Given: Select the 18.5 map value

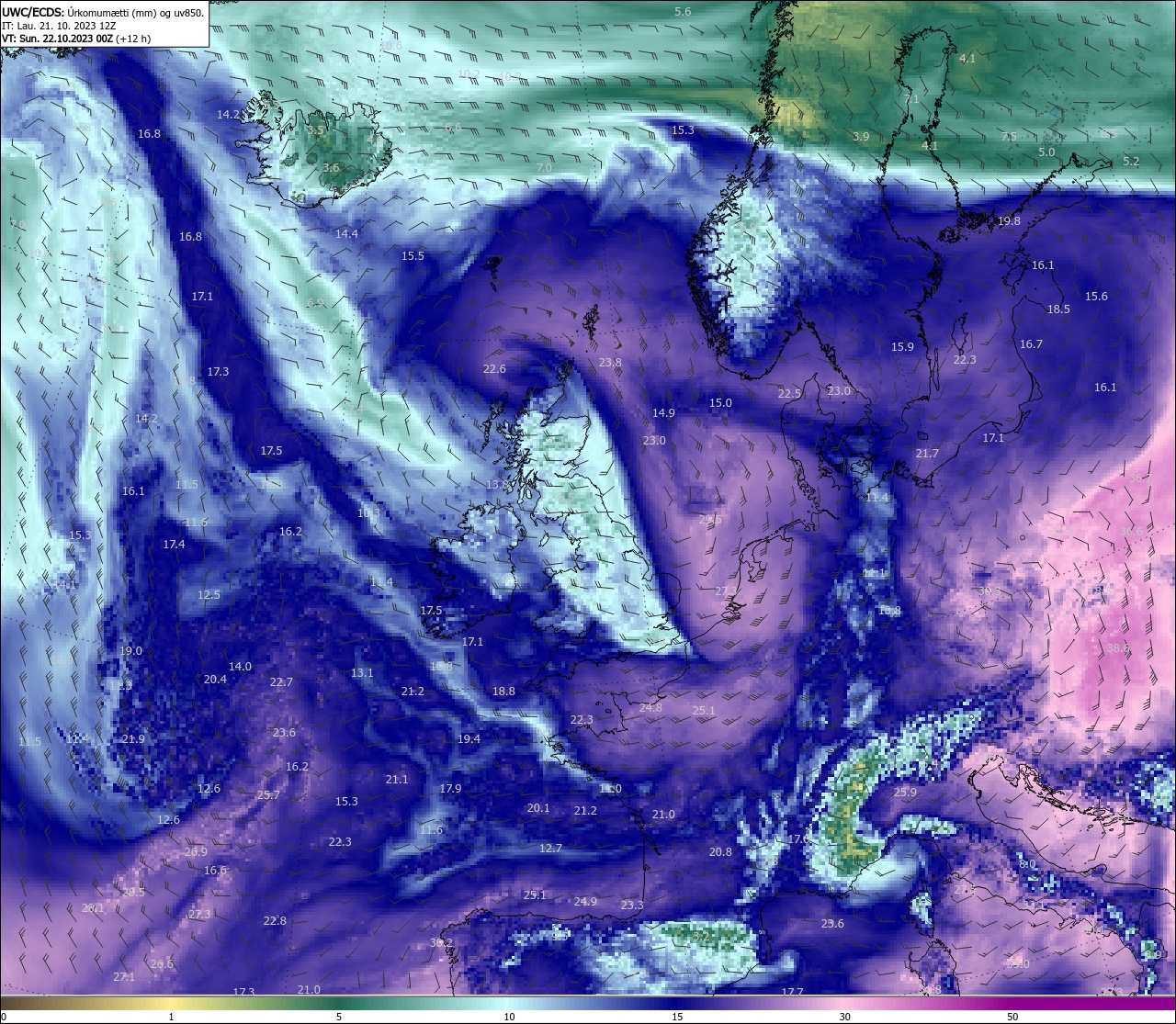Looking at the screenshot, I should coord(1058,309).
